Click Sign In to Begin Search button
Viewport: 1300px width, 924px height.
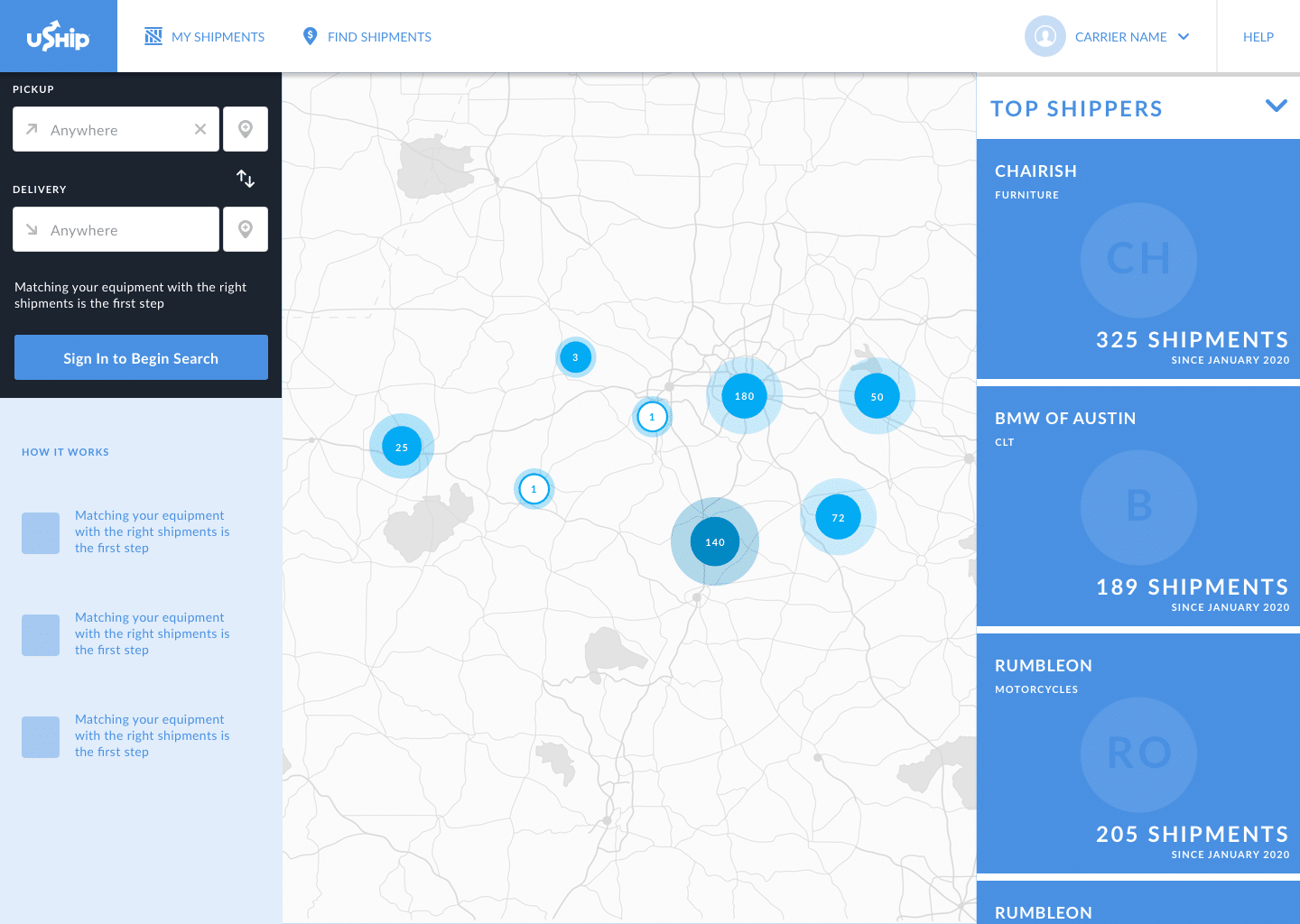[x=141, y=357]
